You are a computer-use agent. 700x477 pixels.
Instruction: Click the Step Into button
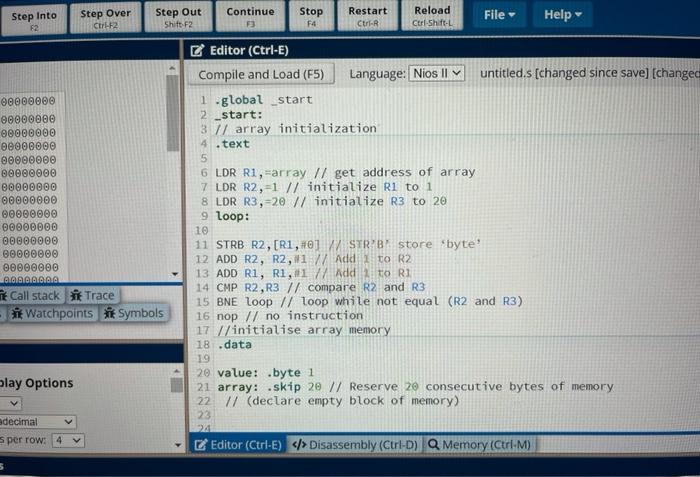point(34,20)
